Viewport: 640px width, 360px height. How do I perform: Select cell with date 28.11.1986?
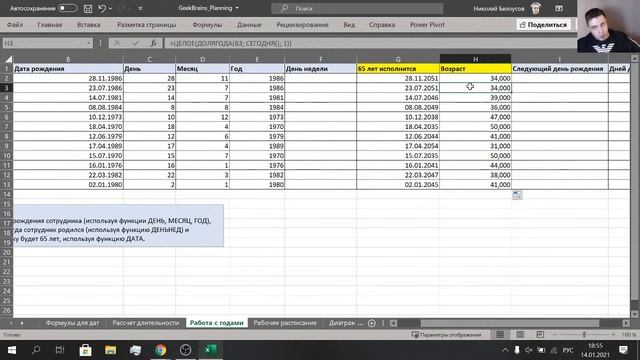pyautogui.click(x=68, y=78)
